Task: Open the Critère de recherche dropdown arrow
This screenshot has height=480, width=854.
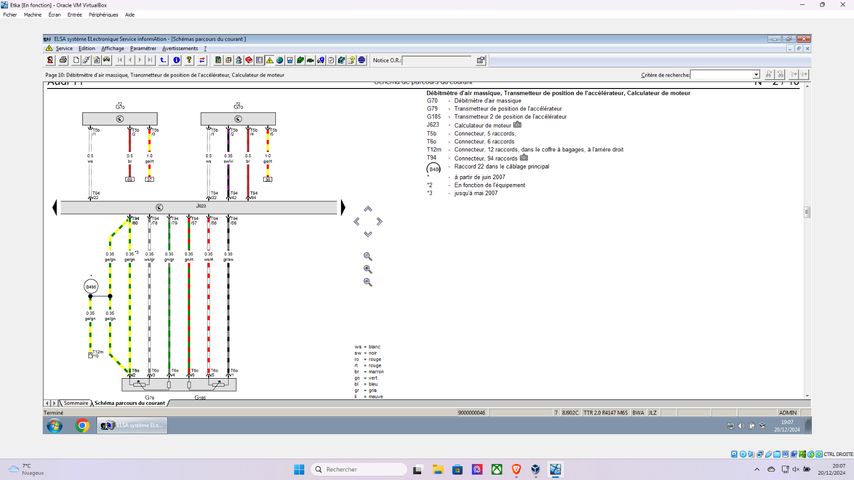Action: click(x=756, y=75)
